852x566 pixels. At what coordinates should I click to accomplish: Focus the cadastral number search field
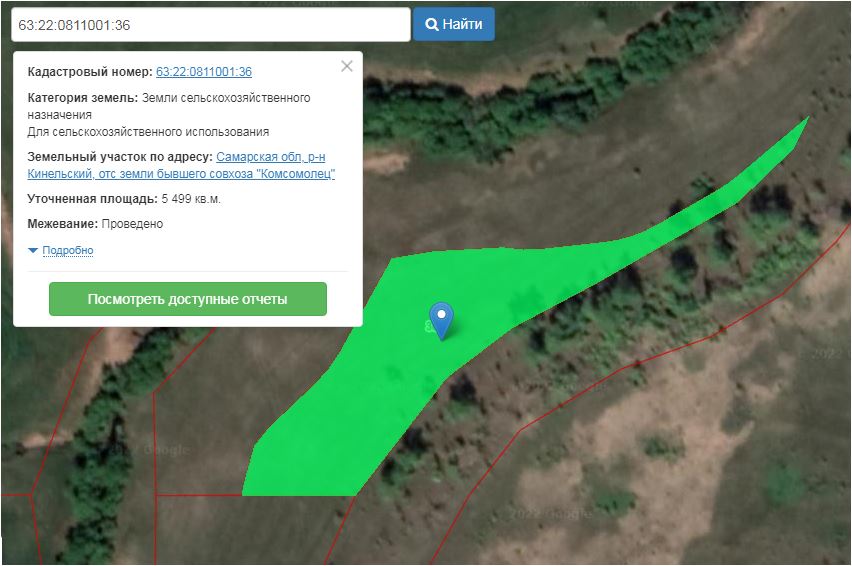tap(210, 24)
